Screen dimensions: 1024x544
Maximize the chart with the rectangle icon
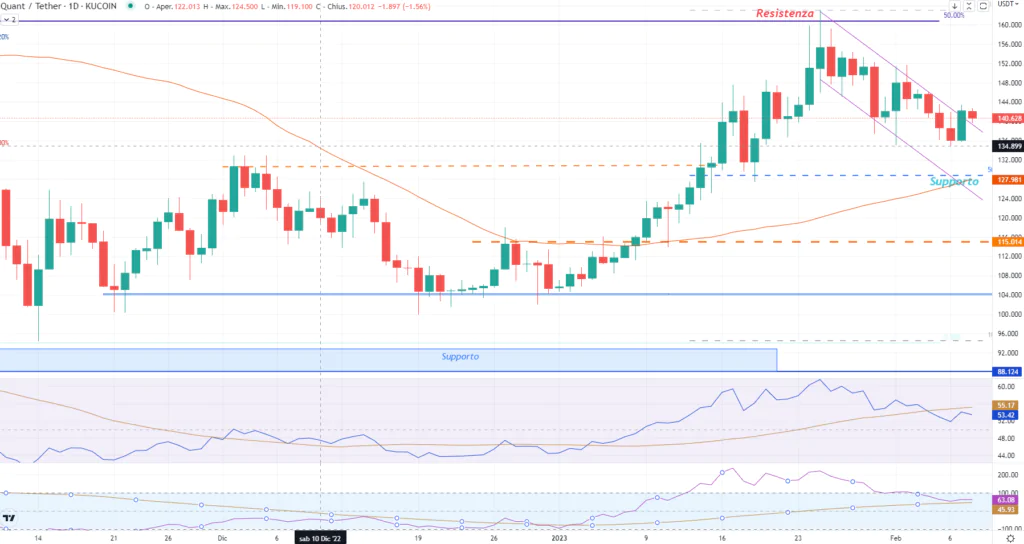point(983,6)
